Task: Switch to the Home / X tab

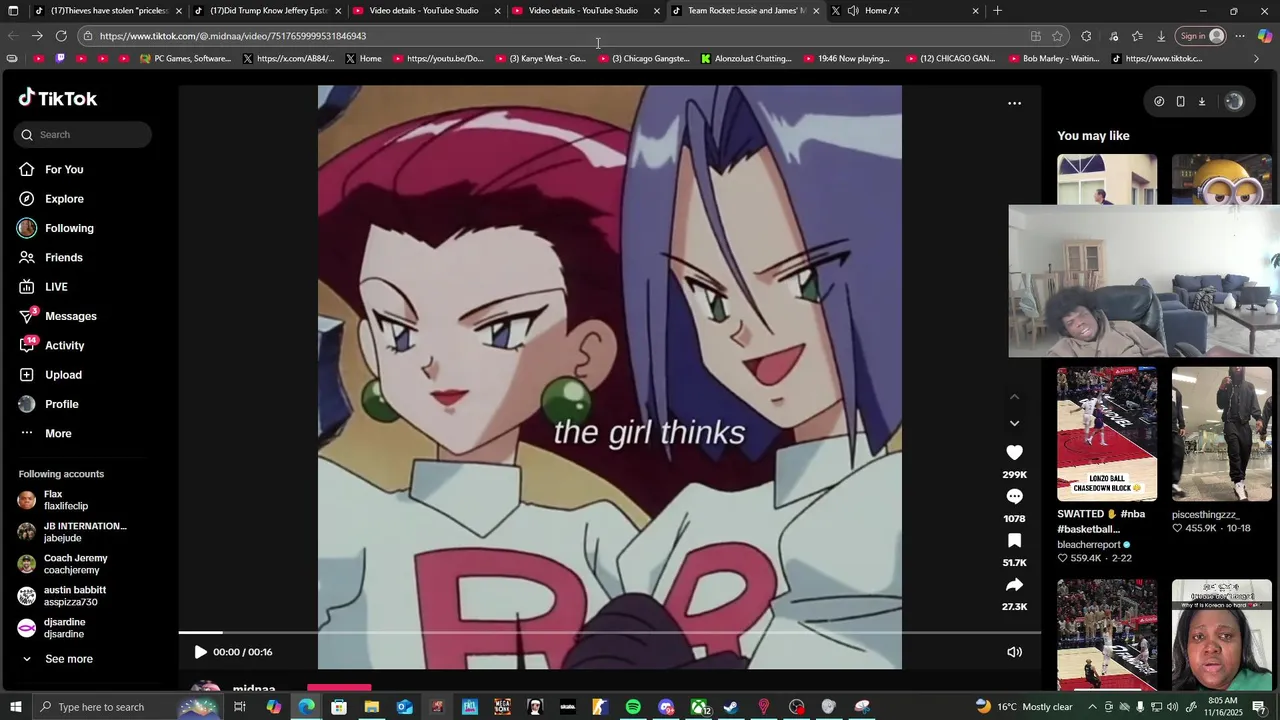Action: tap(905, 11)
